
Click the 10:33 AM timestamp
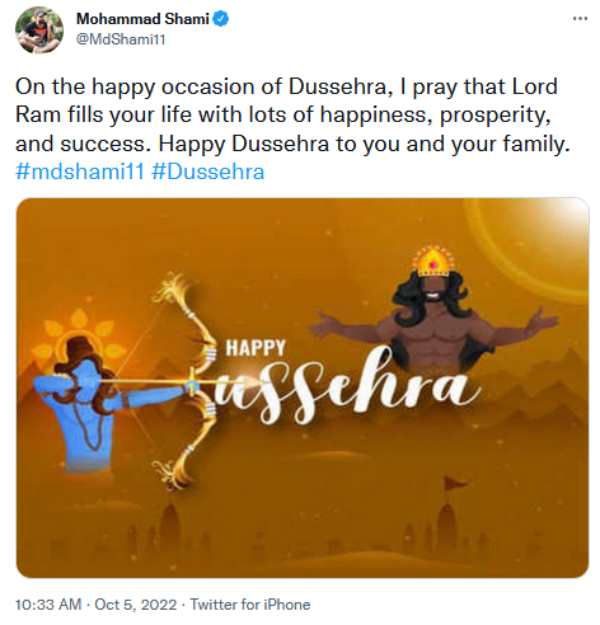pyautogui.click(x=48, y=605)
